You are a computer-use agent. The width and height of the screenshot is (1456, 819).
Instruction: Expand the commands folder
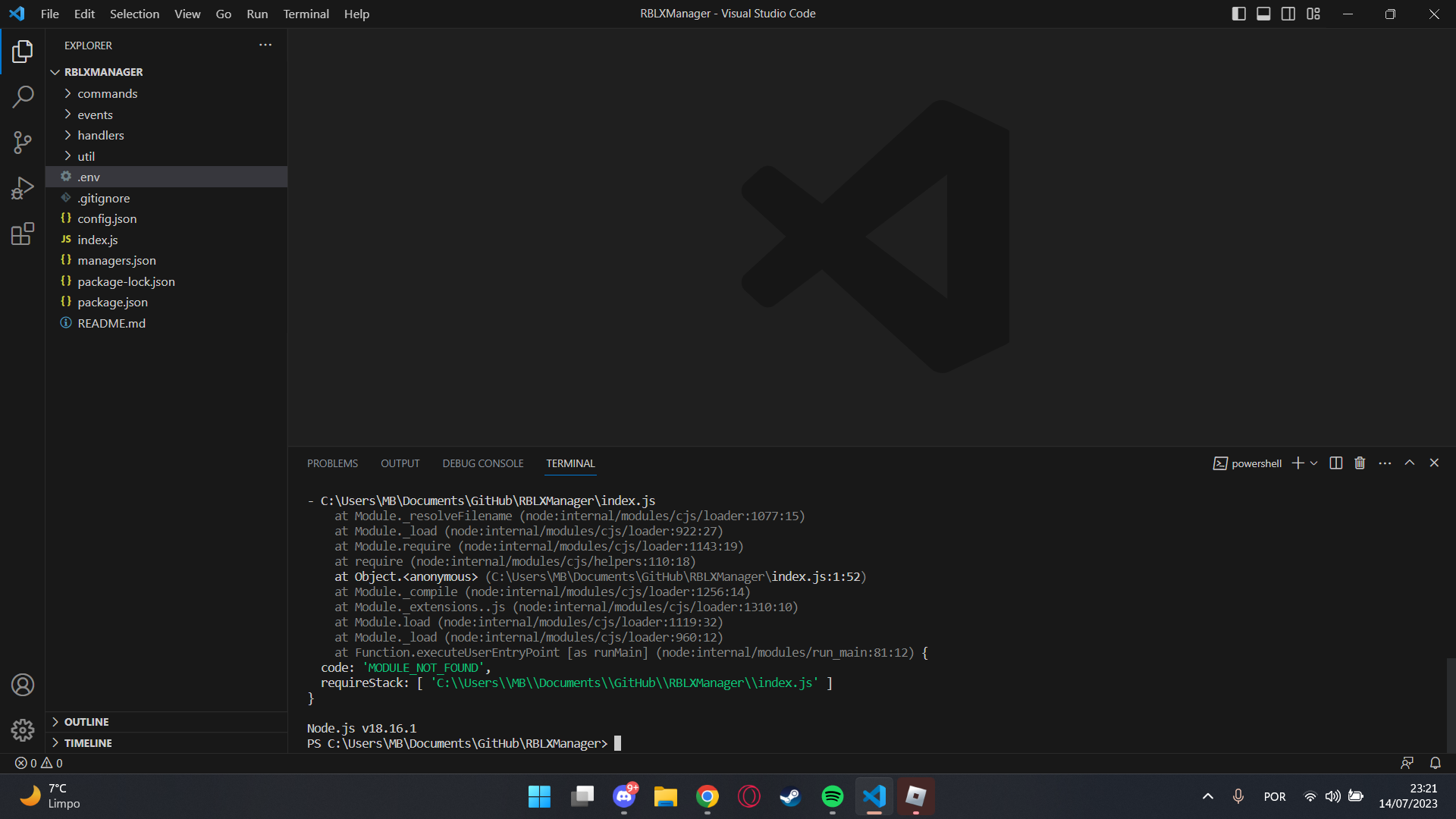tap(107, 93)
